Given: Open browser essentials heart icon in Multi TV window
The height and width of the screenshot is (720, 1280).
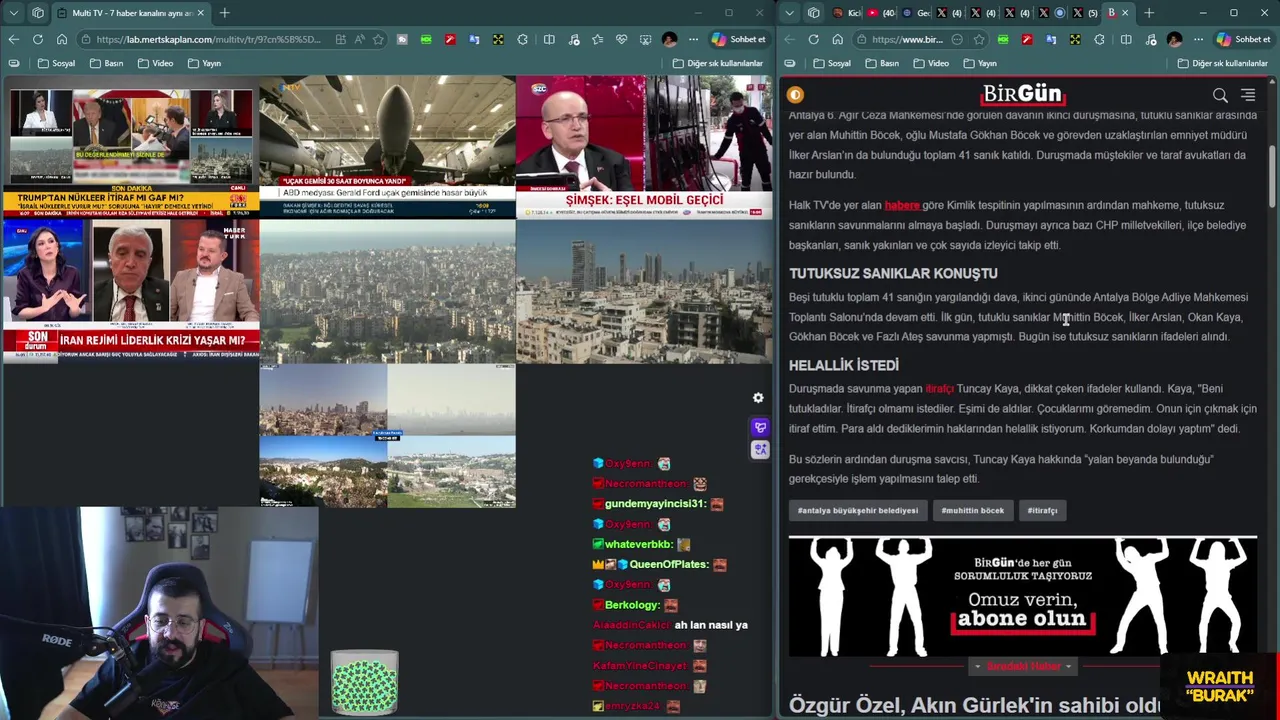Looking at the screenshot, I should coord(621,39).
